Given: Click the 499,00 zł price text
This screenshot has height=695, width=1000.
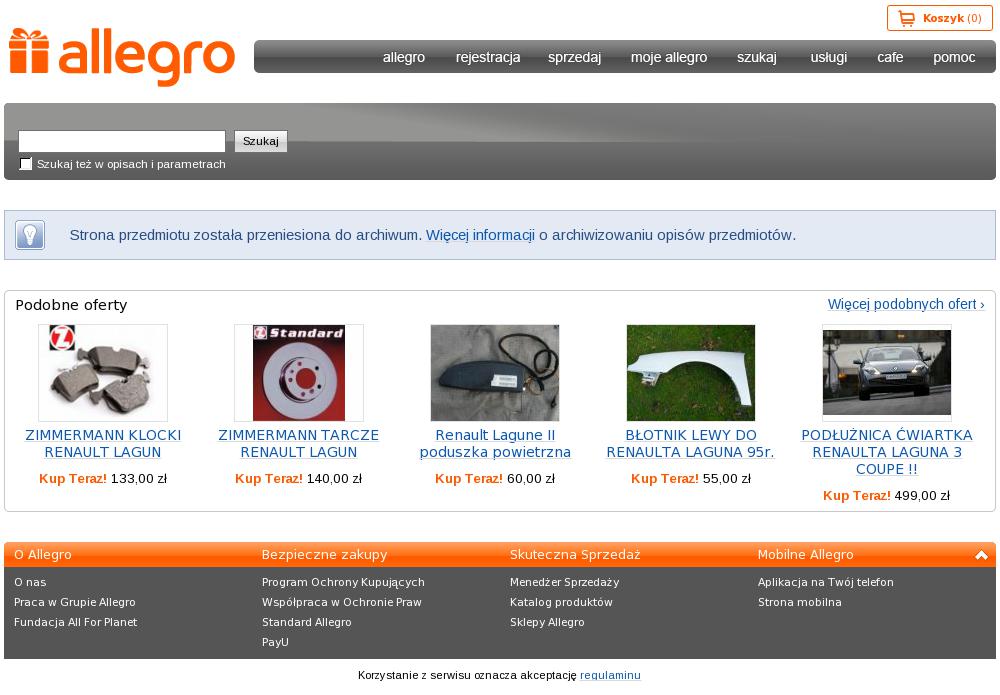Looking at the screenshot, I should pos(922,496).
